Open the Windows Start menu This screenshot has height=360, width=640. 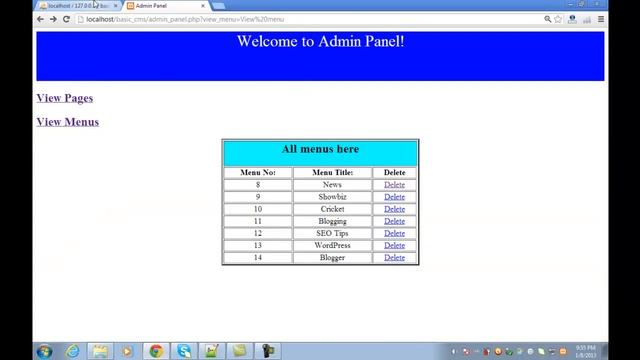(x=44, y=351)
